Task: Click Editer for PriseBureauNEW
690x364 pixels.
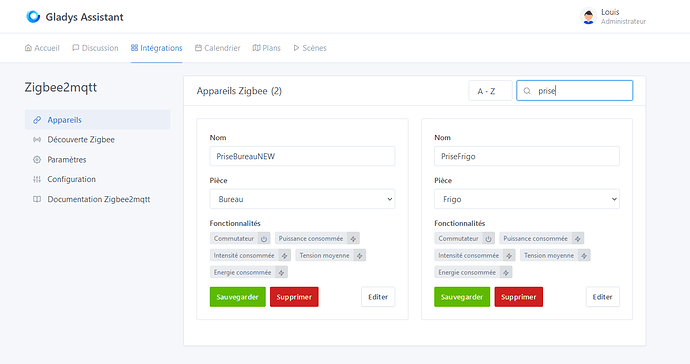Action: click(x=378, y=297)
